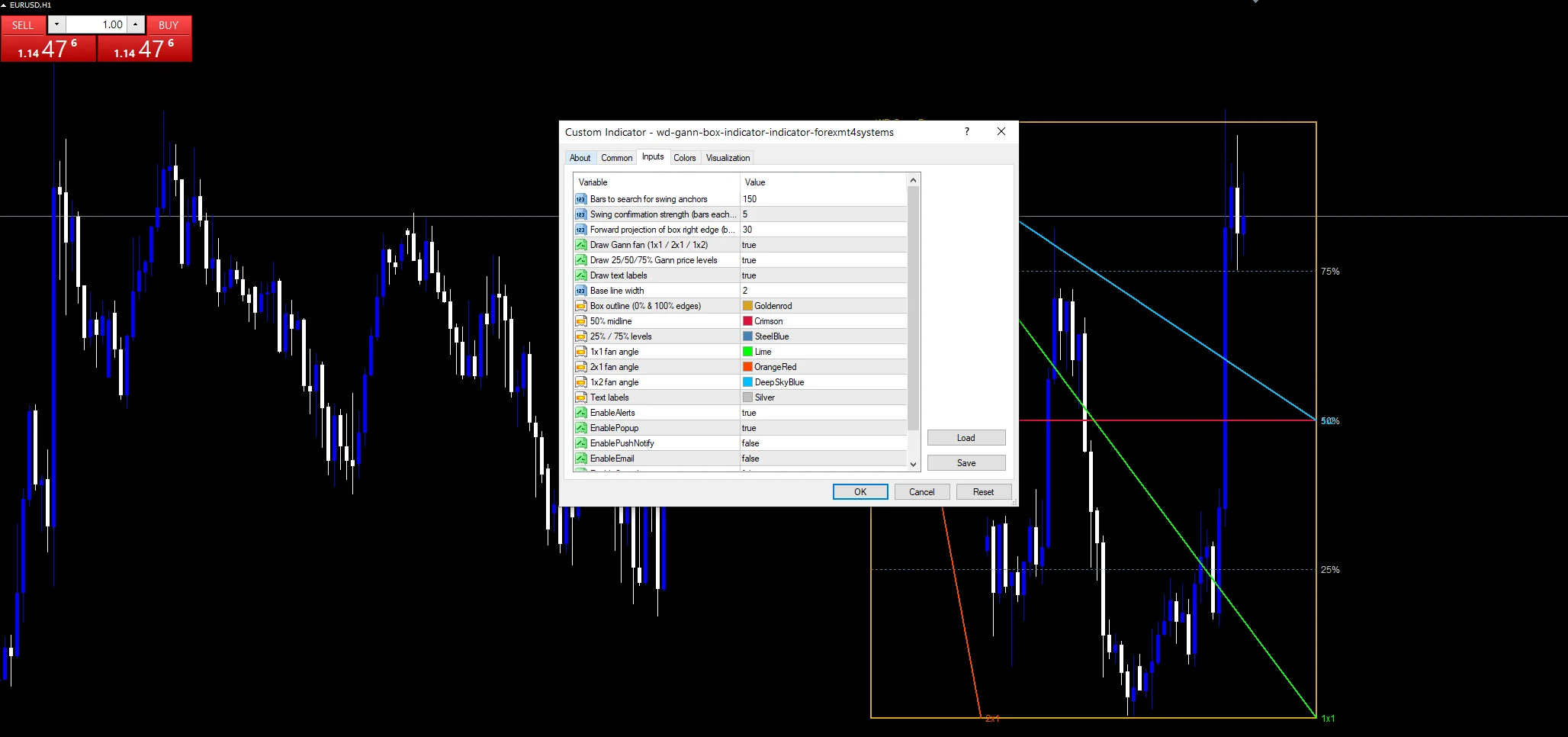This screenshot has width=1568, height=737.
Task: Toggle Draw text labels value true
Action: click(824, 275)
